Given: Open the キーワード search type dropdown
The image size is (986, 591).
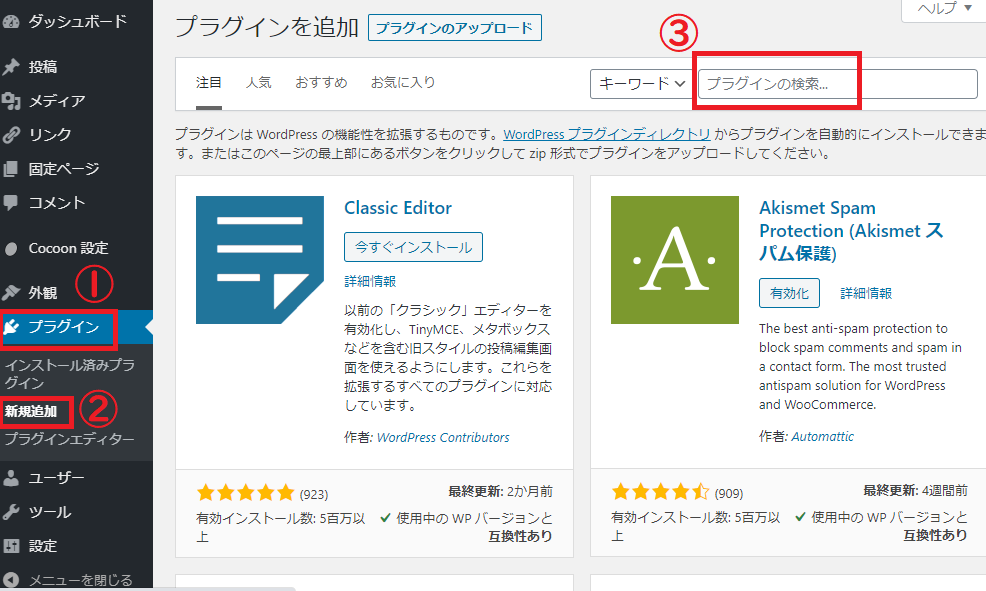Looking at the screenshot, I should (641, 84).
